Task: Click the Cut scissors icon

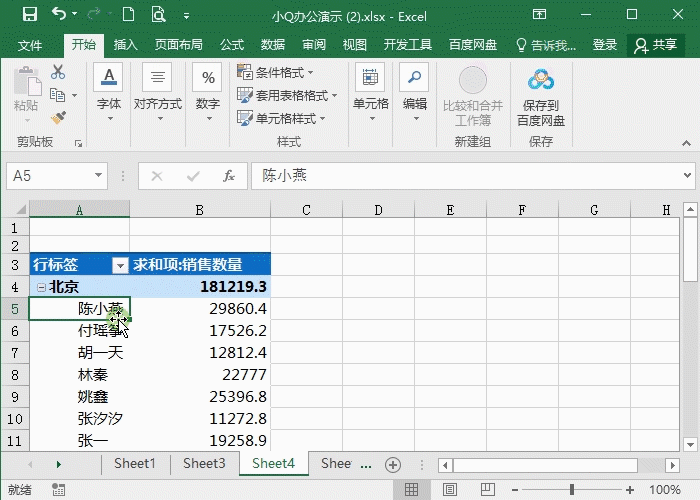Action: click(x=58, y=73)
